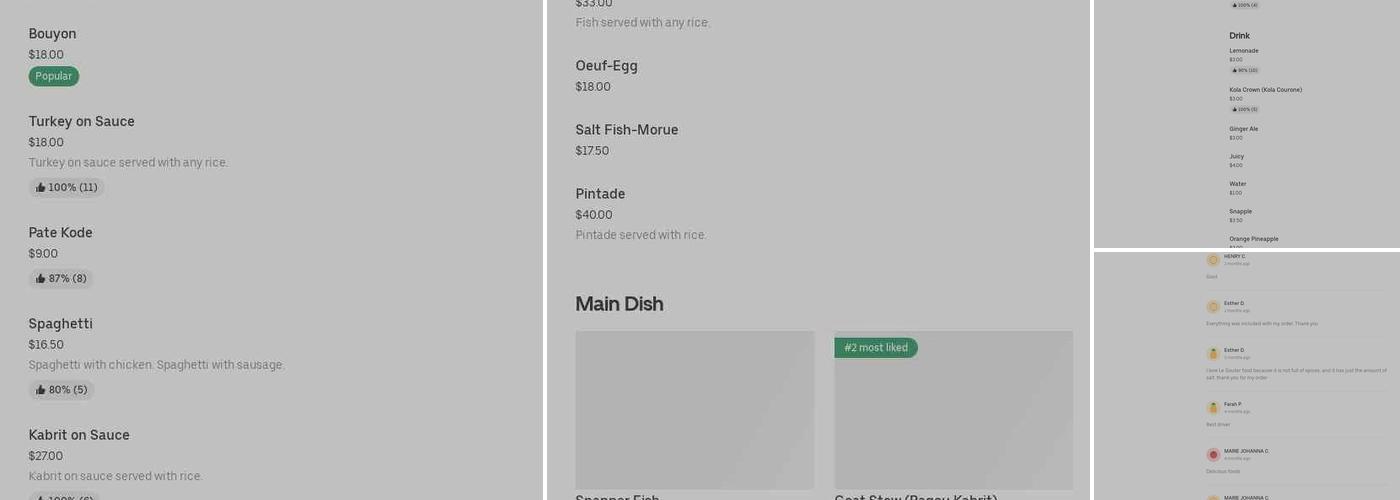The height and width of the screenshot is (500, 1400).
Task: Click the thumbs-up rating icon below Lemonade
Action: pyautogui.click(x=1234, y=70)
